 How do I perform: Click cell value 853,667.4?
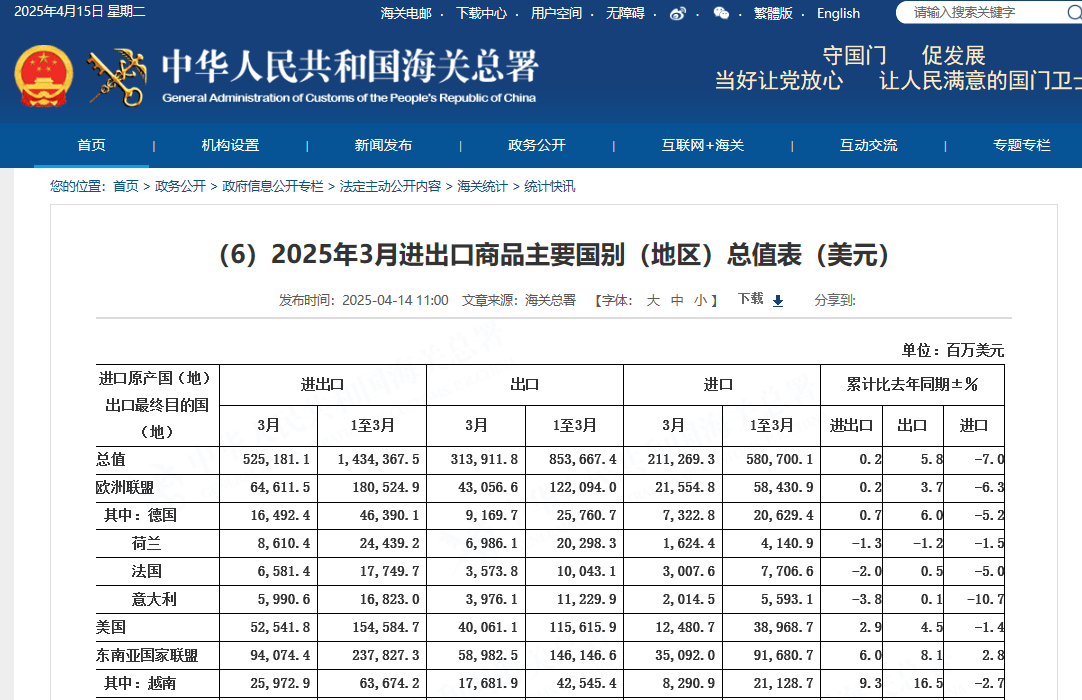[582, 460]
